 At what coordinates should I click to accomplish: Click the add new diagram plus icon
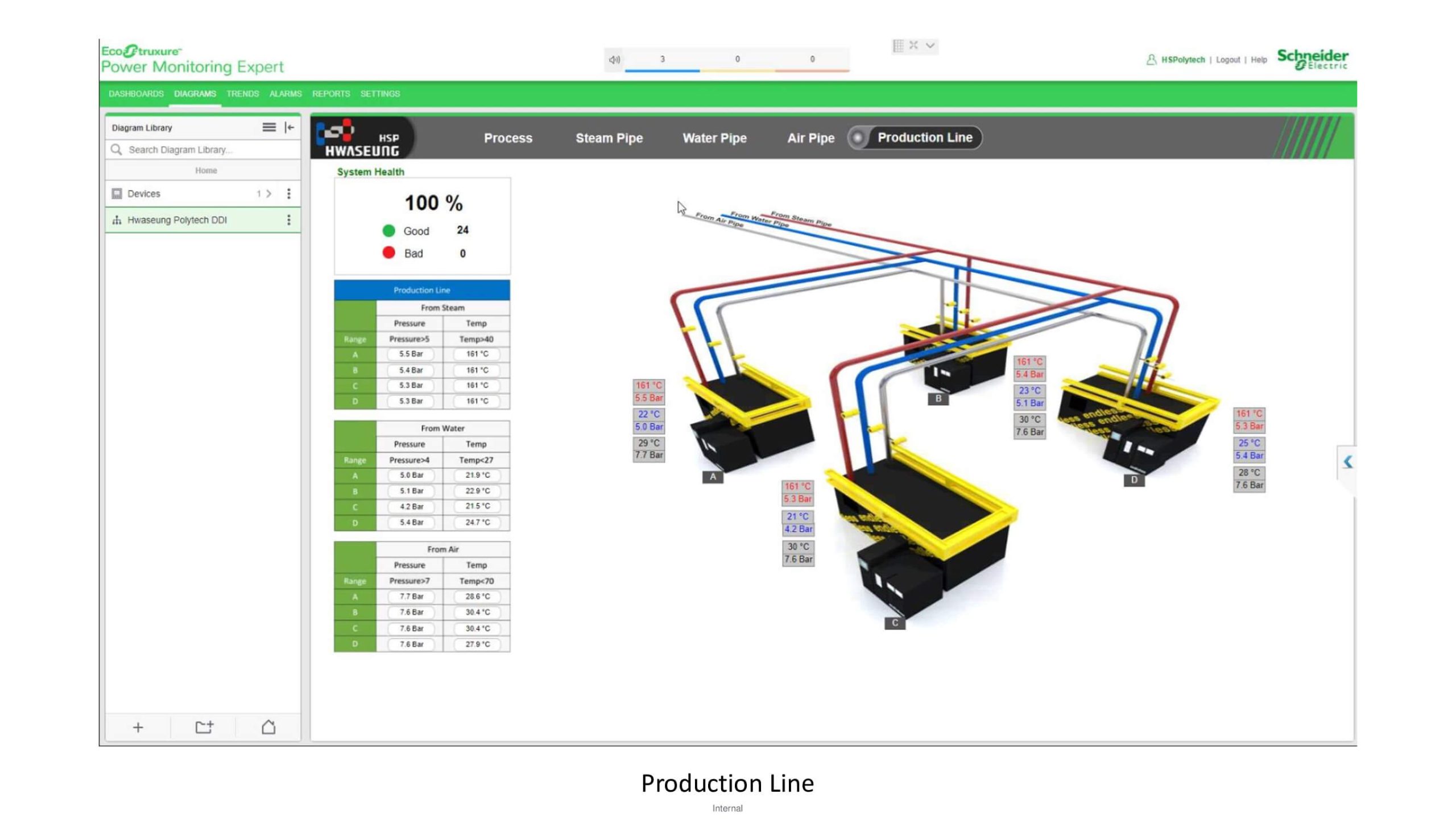[x=138, y=727]
